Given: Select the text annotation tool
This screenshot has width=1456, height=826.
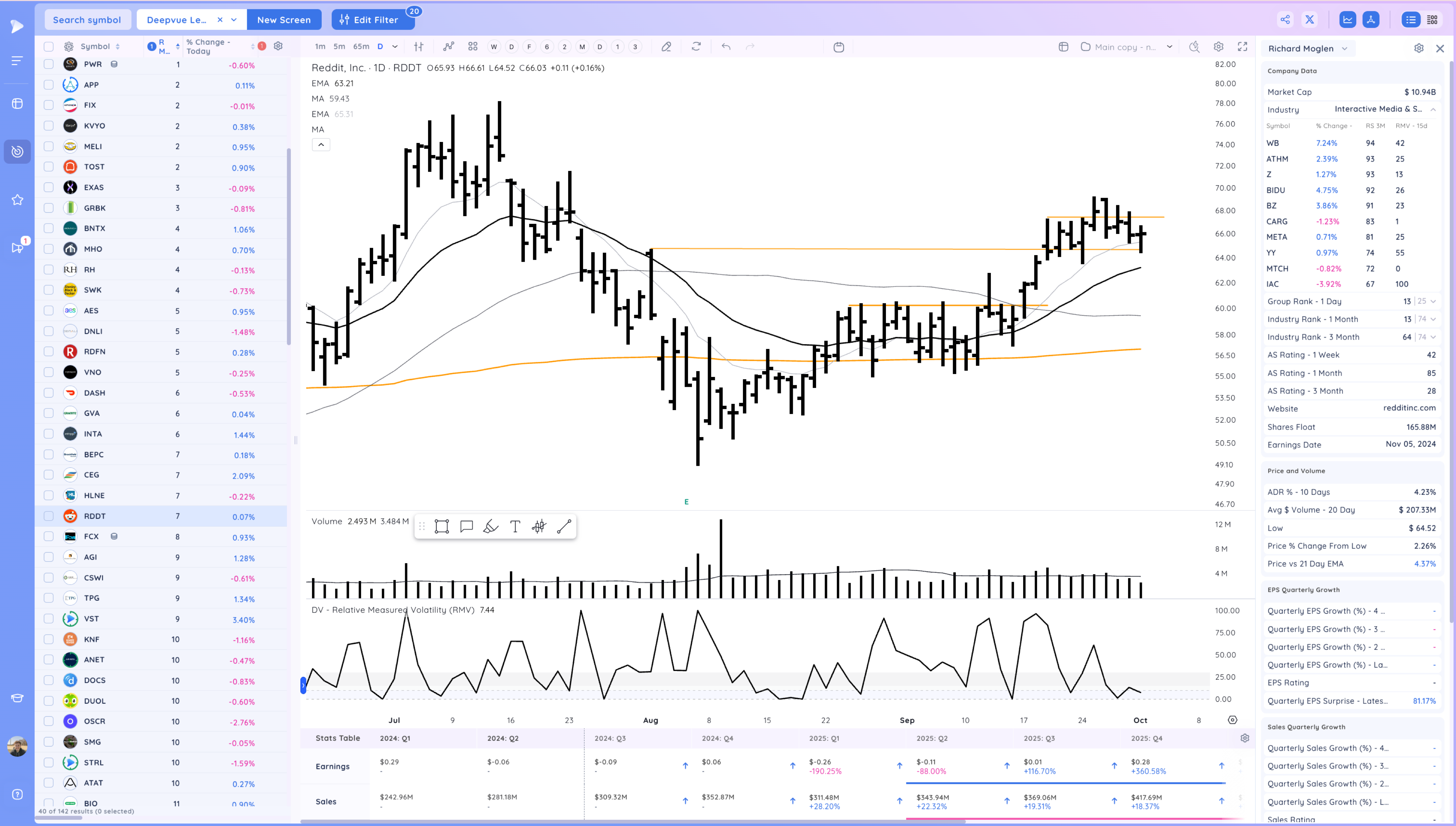Looking at the screenshot, I should (515, 527).
